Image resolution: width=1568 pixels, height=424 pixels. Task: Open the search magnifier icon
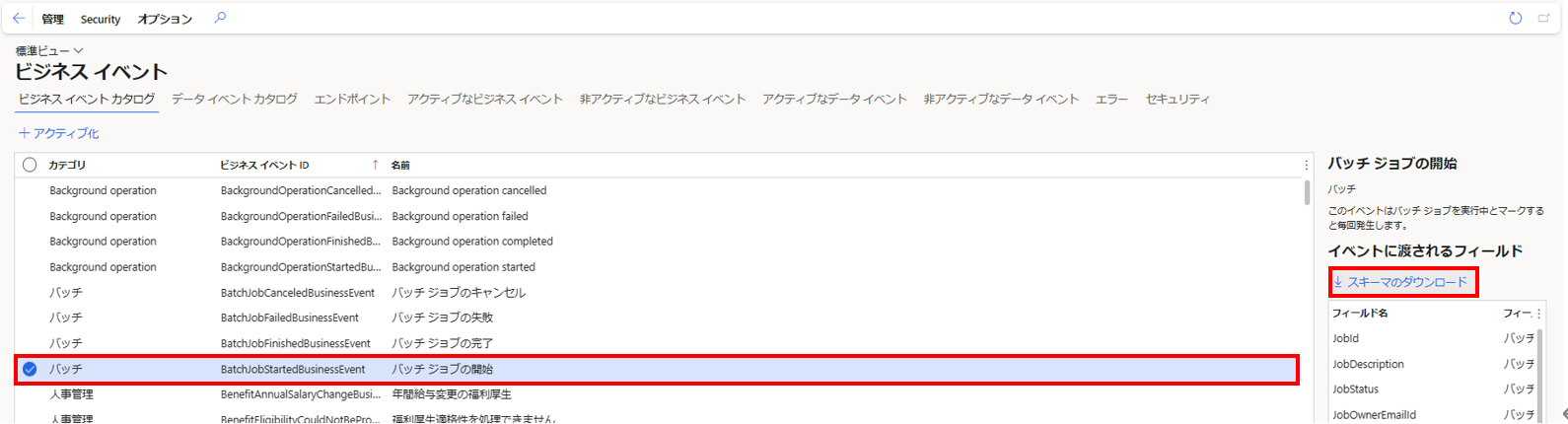click(x=220, y=18)
